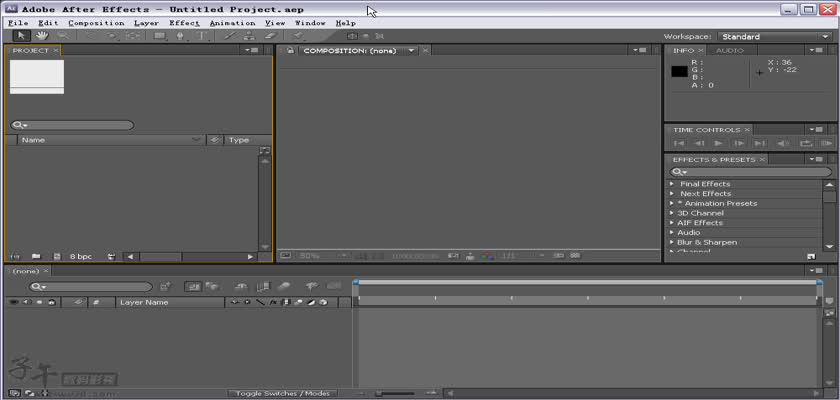Expand the Blur & Sharpen category
Image resolution: width=840 pixels, height=400 pixels.
pyautogui.click(x=672, y=243)
